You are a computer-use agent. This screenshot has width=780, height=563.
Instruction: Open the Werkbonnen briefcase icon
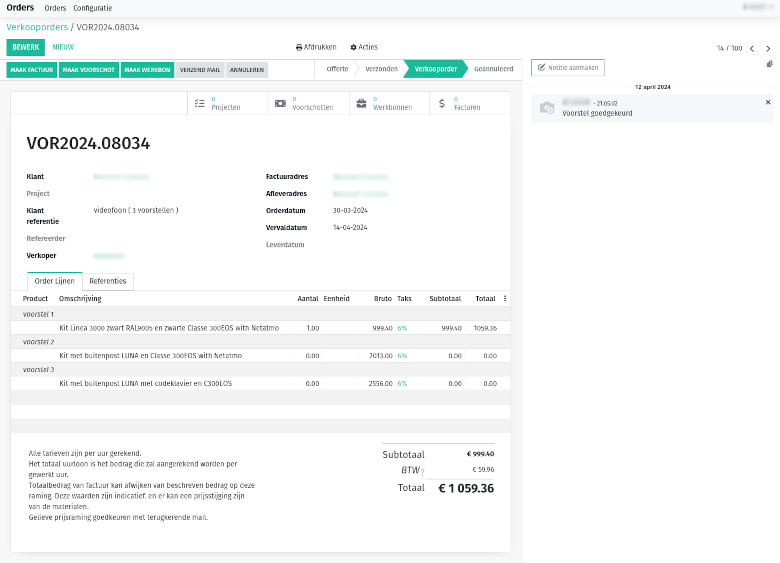(x=361, y=103)
